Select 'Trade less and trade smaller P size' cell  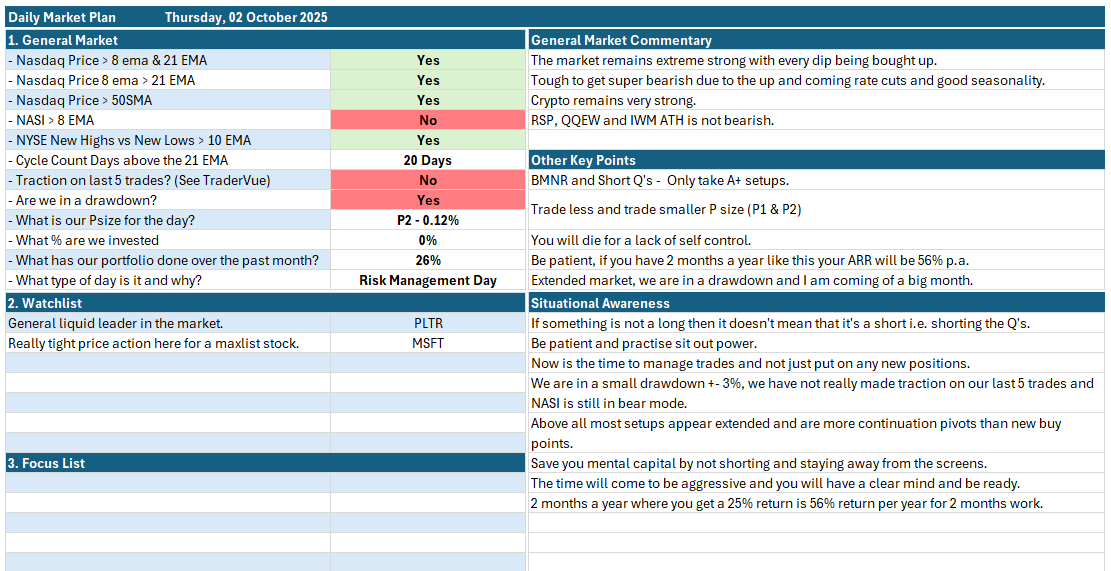click(817, 210)
